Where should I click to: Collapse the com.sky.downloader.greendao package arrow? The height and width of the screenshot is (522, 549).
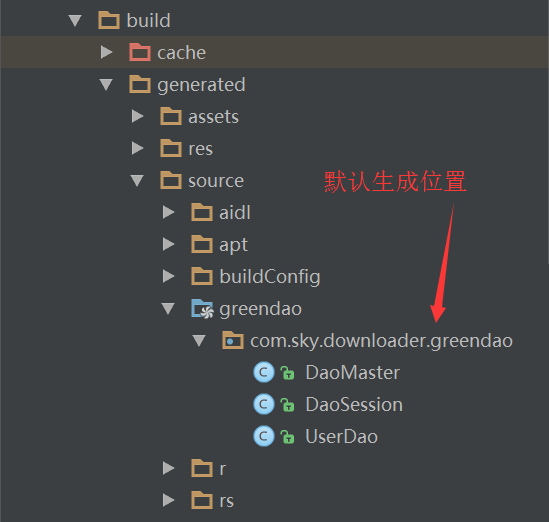pyautogui.click(x=199, y=341)
